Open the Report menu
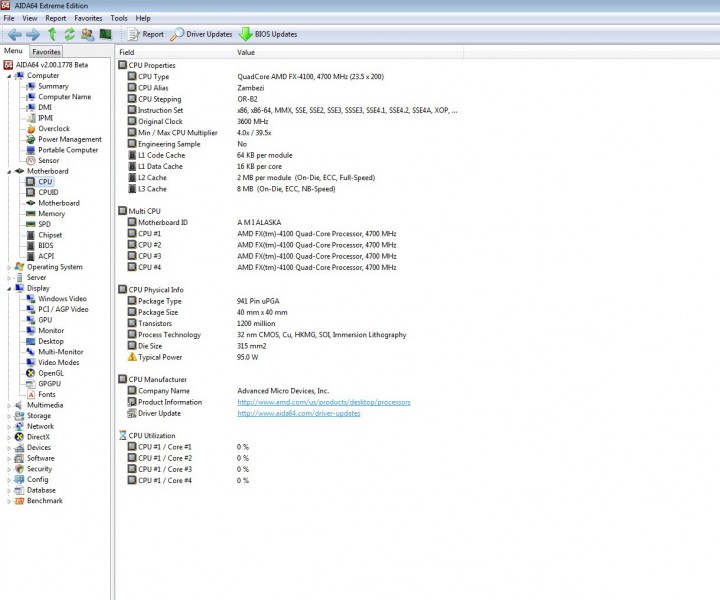The image size is (720, 600). [56, 18]
